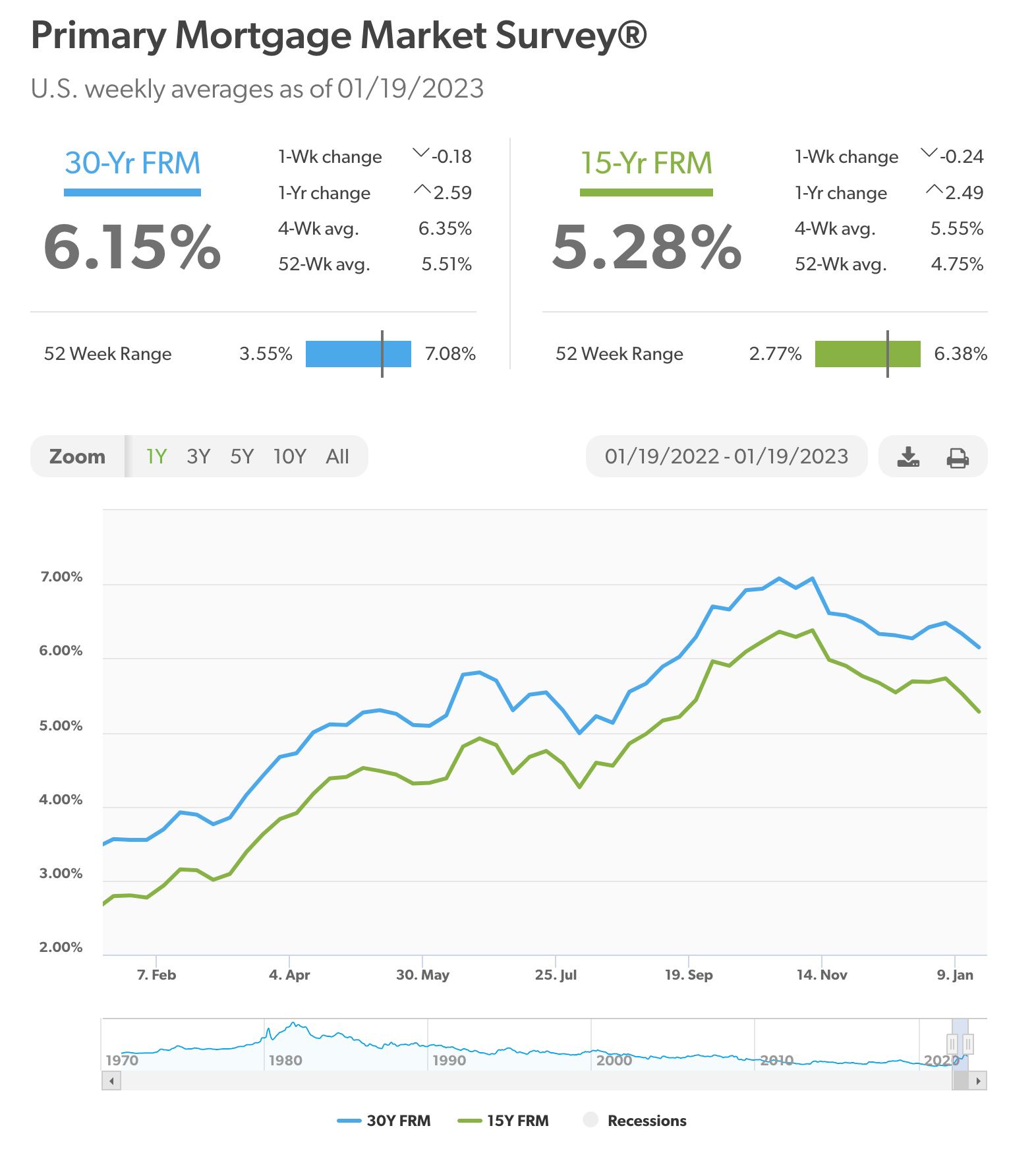
Task: Choose the 10Y zoom option
Action: pos(290,457)
